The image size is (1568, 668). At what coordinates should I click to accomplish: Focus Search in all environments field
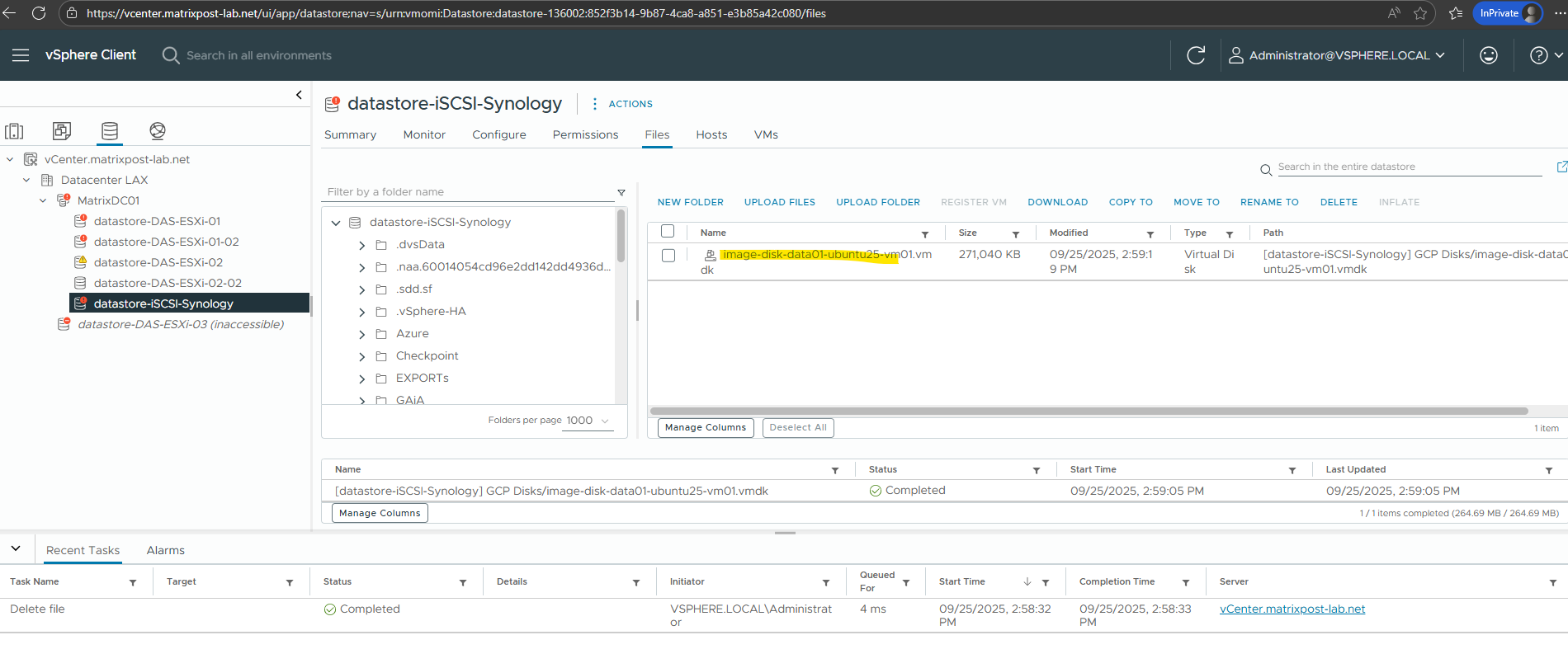click(x=259, y=55)
